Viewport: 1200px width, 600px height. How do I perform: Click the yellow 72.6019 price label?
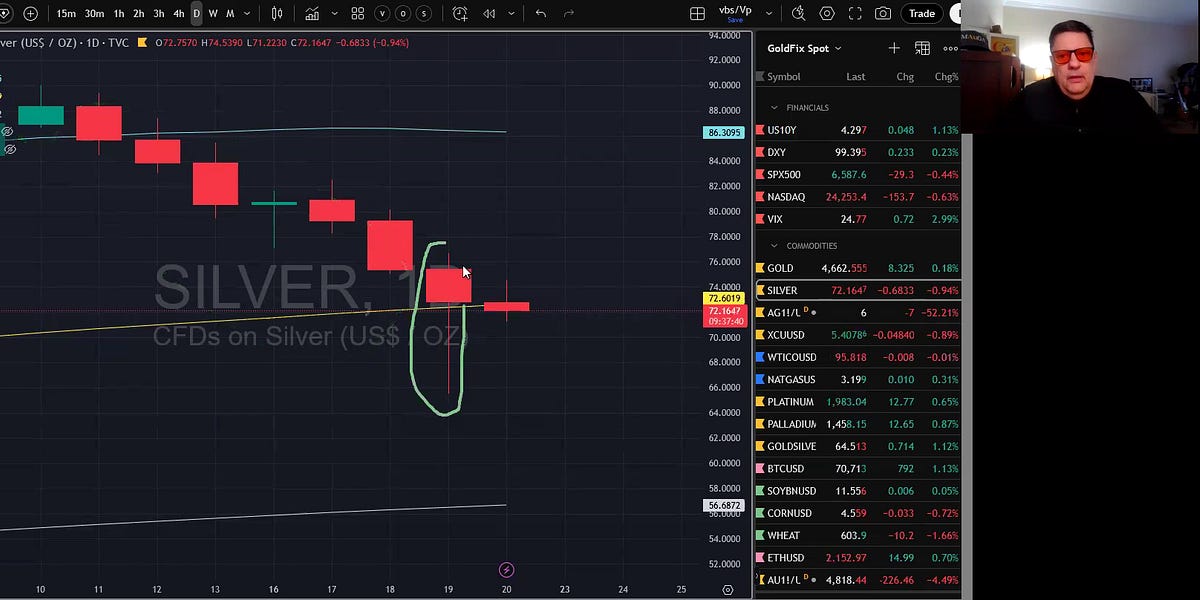coord(724,298)
